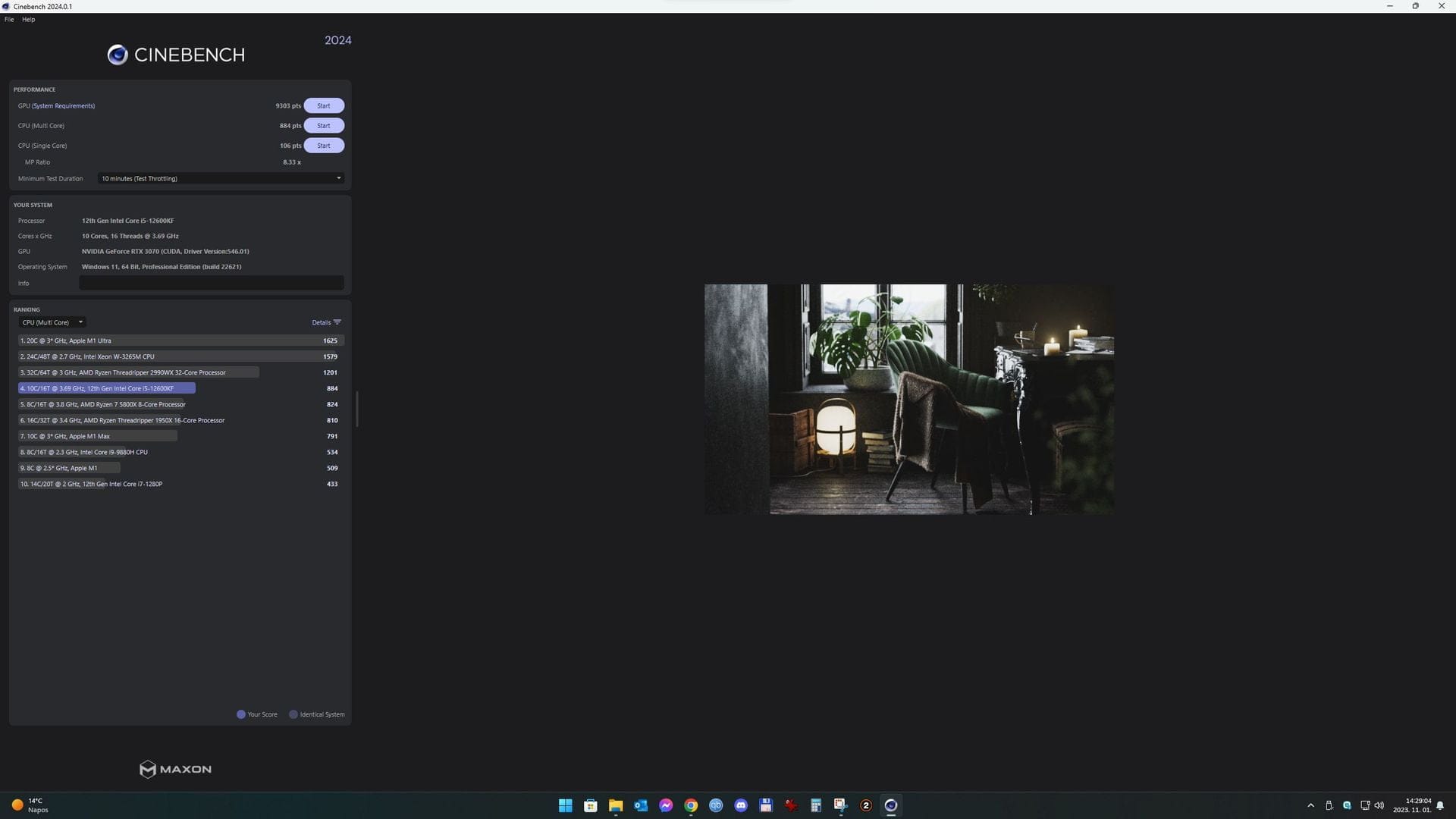Click the Maxon logo at bottom
The width and height of the screenshot is (1456, 819).
[x=175, y=769]
